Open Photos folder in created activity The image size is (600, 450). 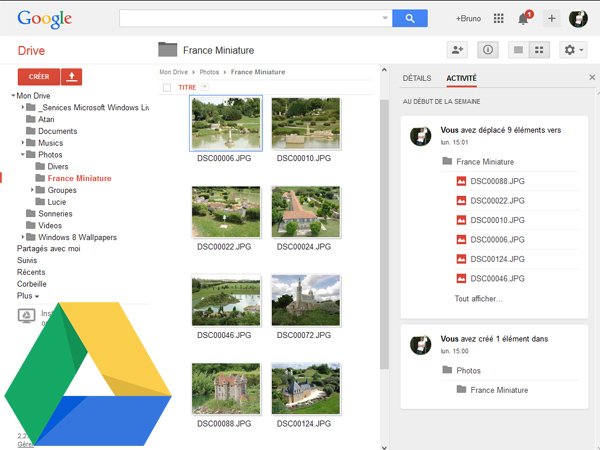coord(461,370)
